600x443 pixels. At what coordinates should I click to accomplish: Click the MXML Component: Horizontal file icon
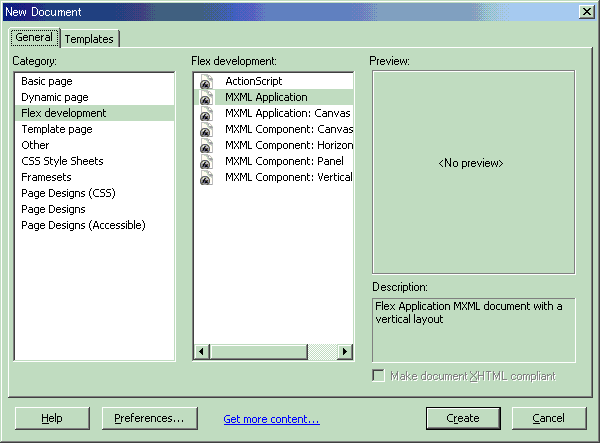tap(206, 146)
